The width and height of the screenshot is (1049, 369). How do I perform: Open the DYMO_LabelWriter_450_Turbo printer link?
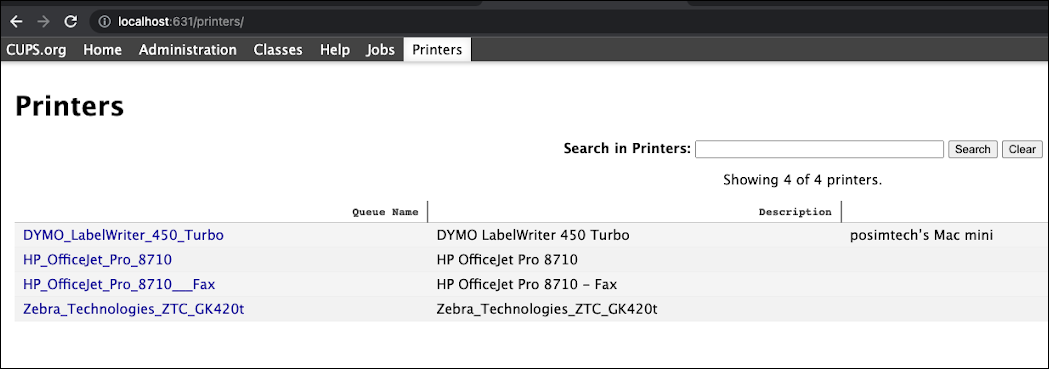(x=123, y=235)
